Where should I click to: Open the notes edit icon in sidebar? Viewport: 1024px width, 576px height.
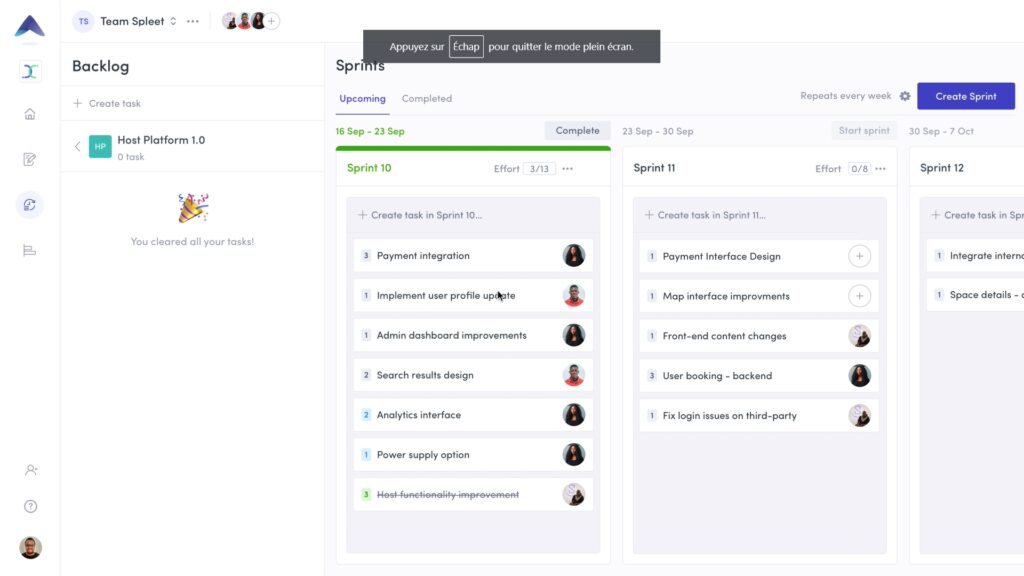pyautogui.click(x=30, y=159)
